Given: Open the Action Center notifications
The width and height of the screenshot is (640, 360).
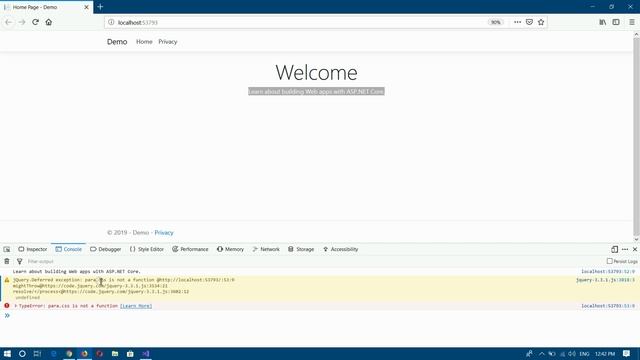Looking at the screenshot, I should pos(627,353).
